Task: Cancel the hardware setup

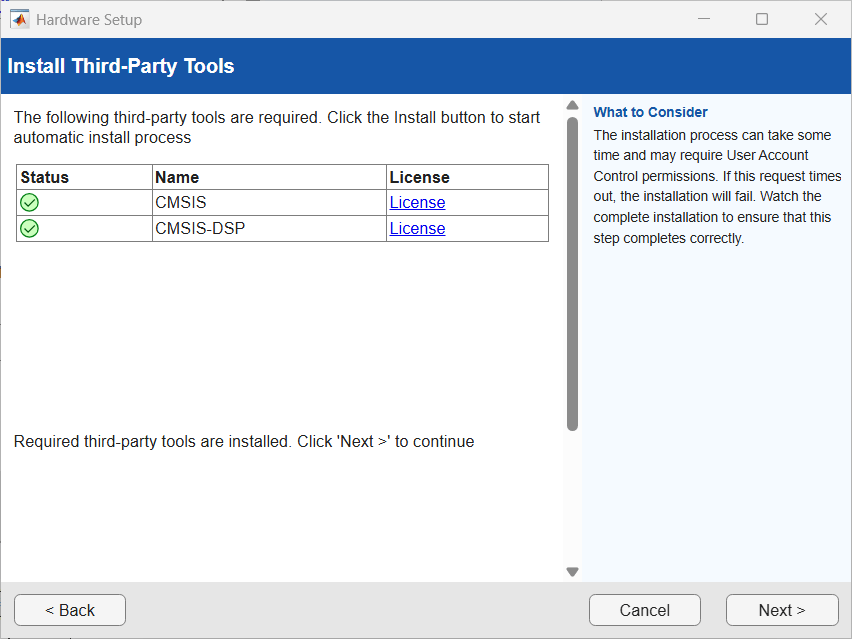Action: pos(645,610)
